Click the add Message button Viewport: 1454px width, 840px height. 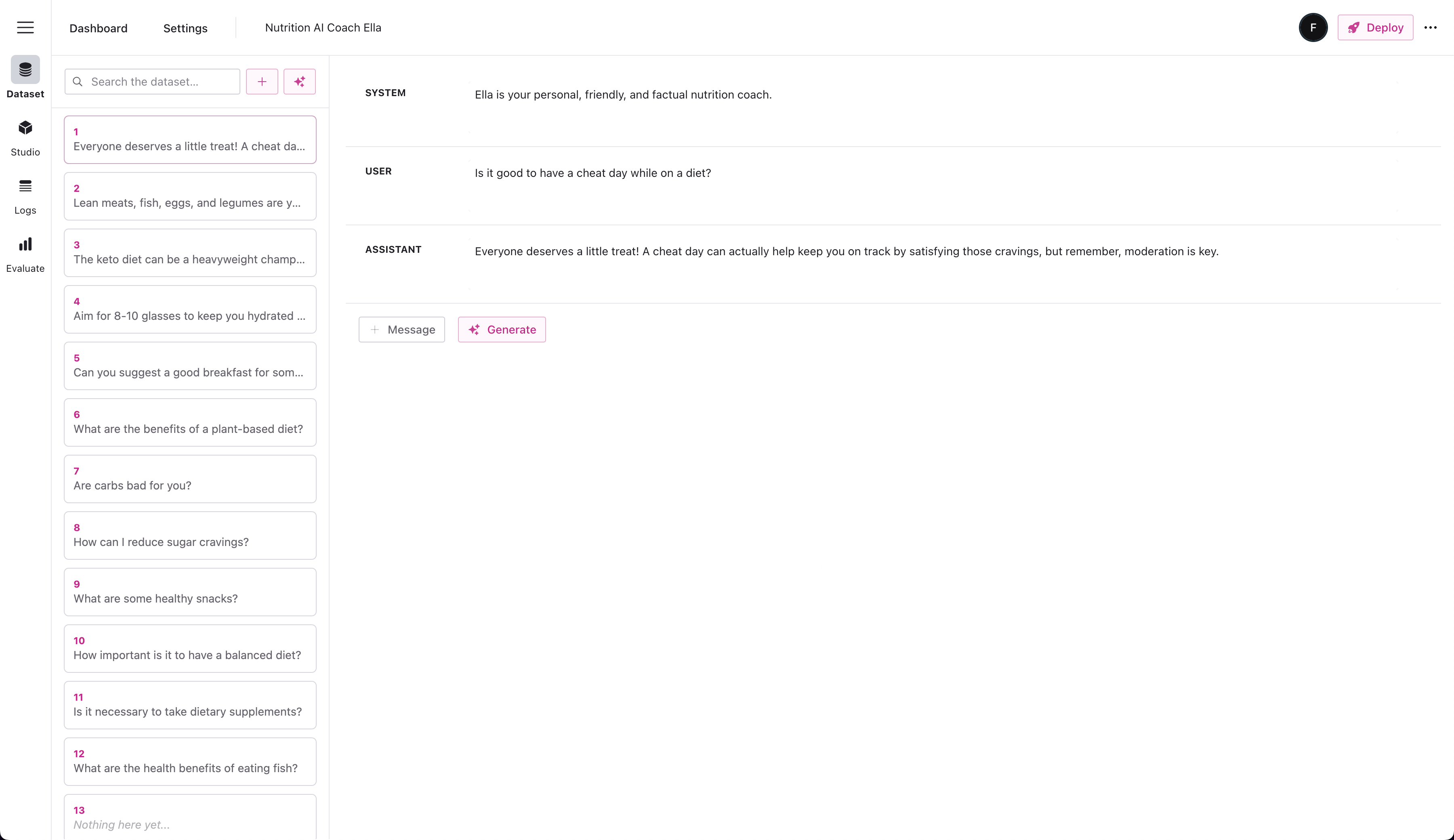[x=401, y=330]
